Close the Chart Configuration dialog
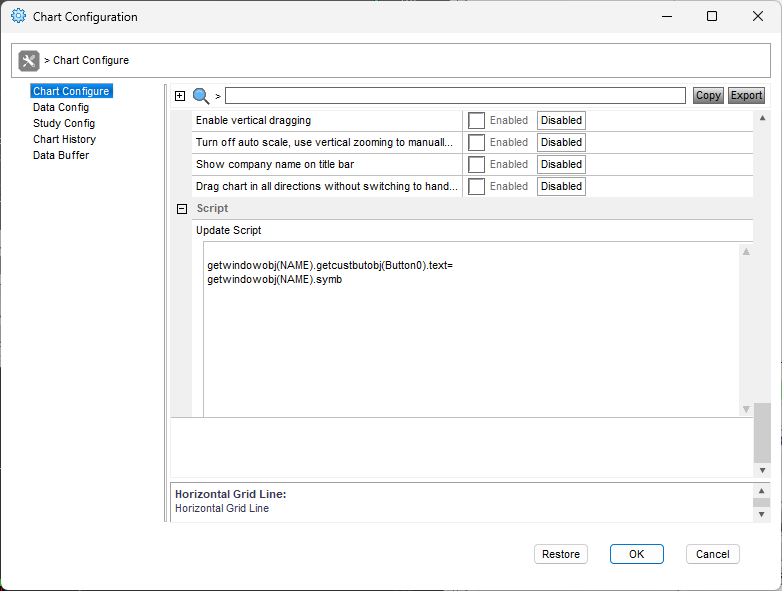Screen dimensions: 782x591 (x=758, y=16)
